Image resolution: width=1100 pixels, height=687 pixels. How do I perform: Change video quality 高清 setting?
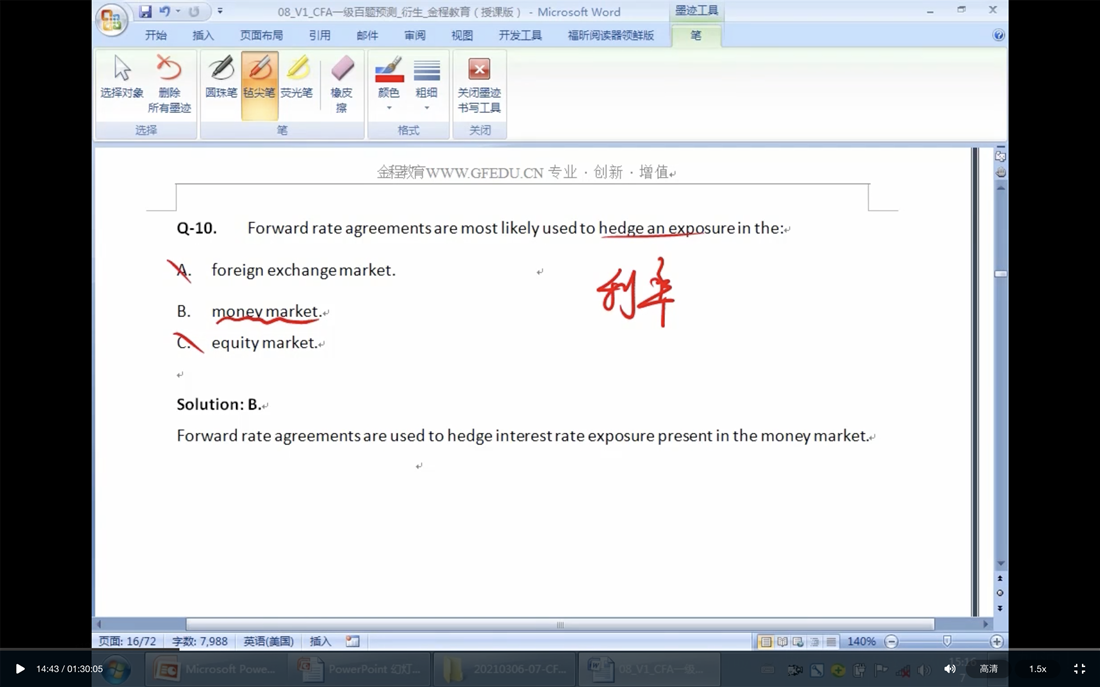[x=988, y=669]
